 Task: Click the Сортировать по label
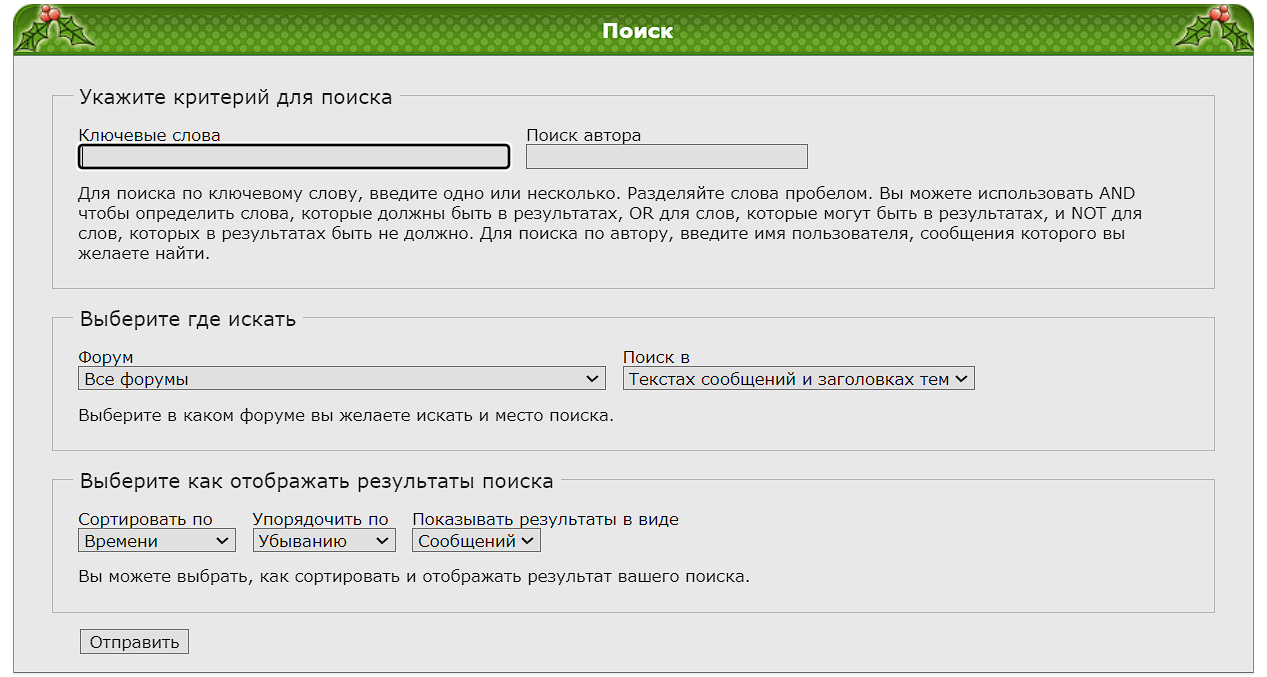(145, 519)
